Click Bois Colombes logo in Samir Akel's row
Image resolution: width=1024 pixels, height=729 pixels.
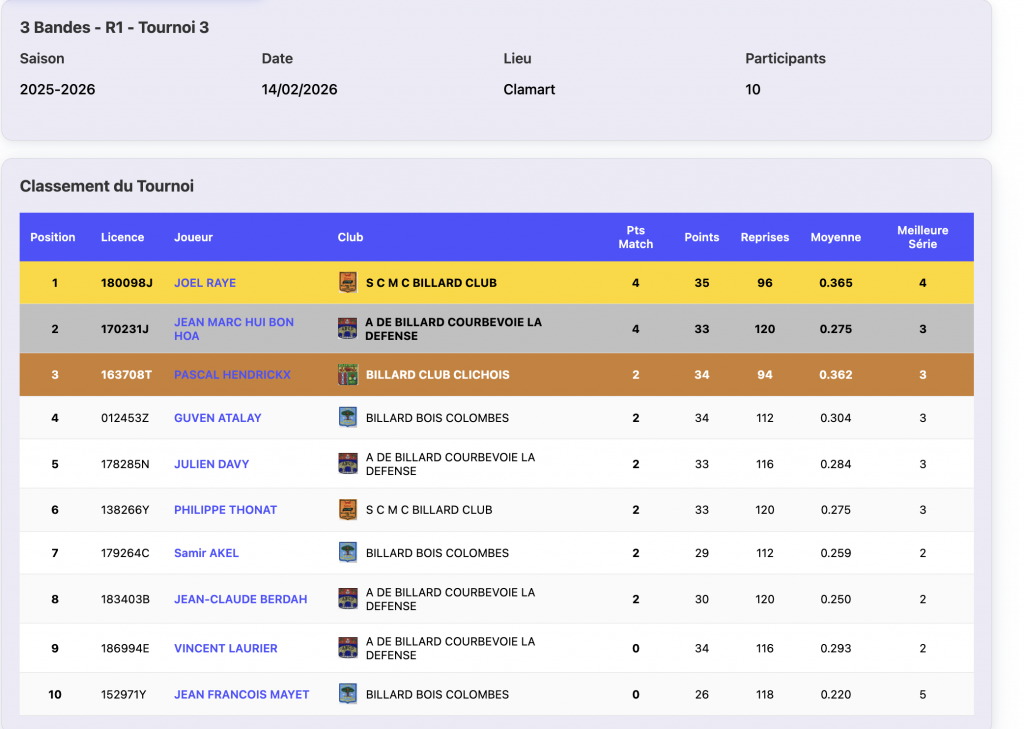click(348, 553)
